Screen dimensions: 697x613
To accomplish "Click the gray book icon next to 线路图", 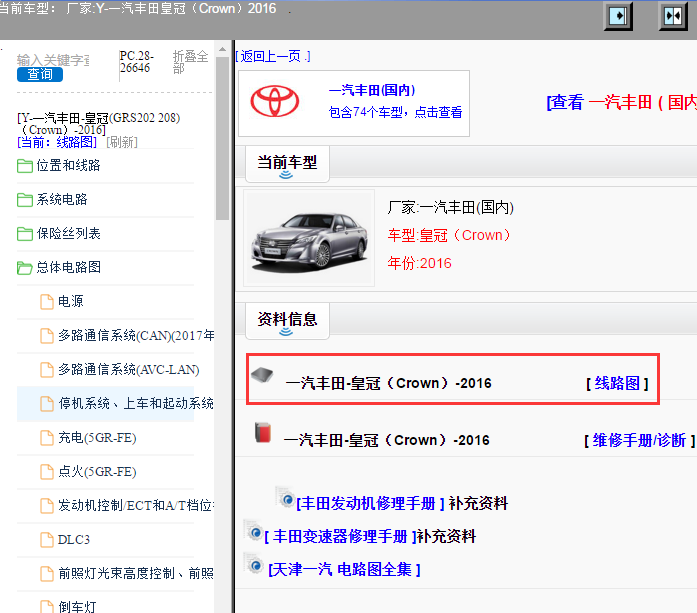I will point(262,375).
